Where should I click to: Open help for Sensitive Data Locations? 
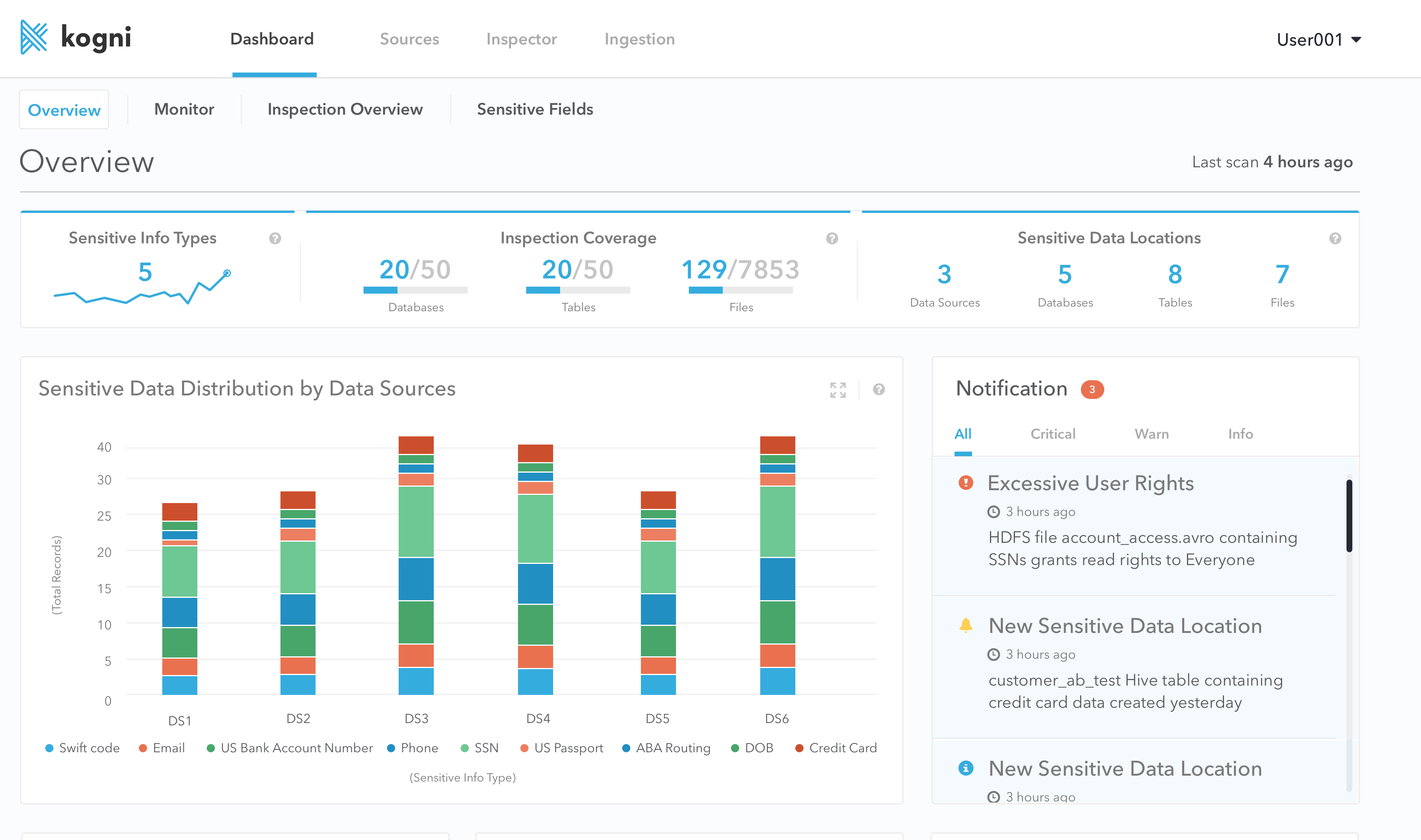click(1335, 238)
